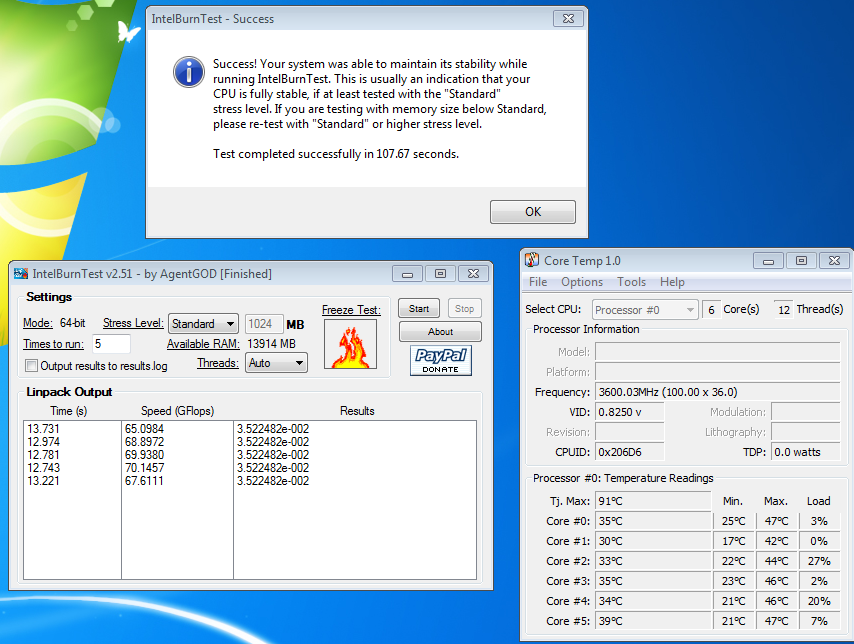Click the CPUID field showing 0x206D6

pyautogui.click(x=630, y=452)
